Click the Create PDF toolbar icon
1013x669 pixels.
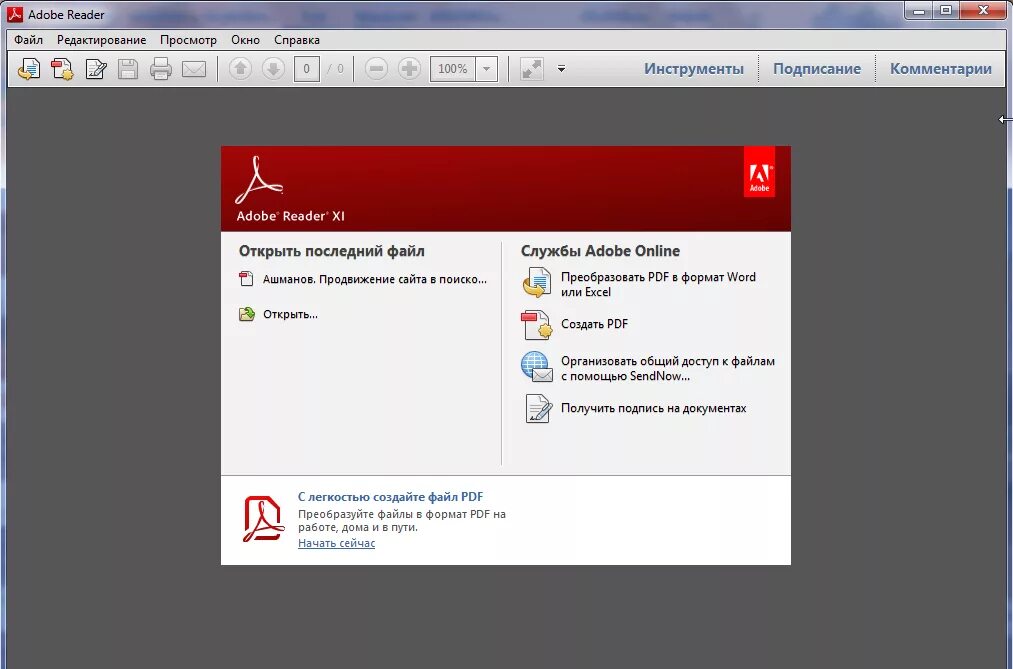tap(63, 68)
